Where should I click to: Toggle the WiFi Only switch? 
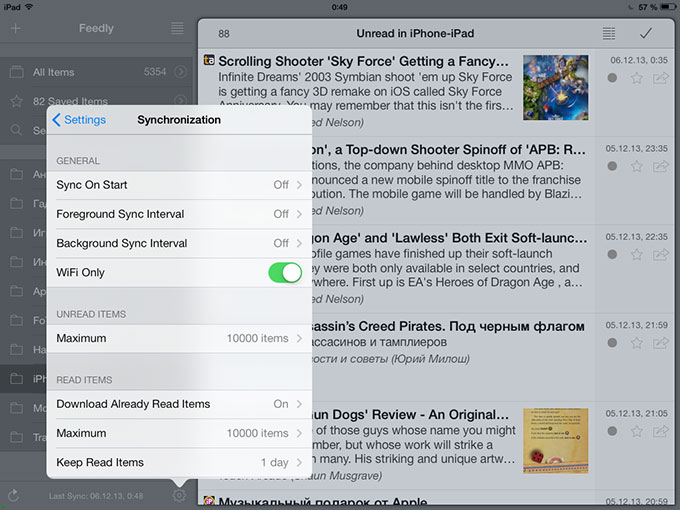coord(285,273)
